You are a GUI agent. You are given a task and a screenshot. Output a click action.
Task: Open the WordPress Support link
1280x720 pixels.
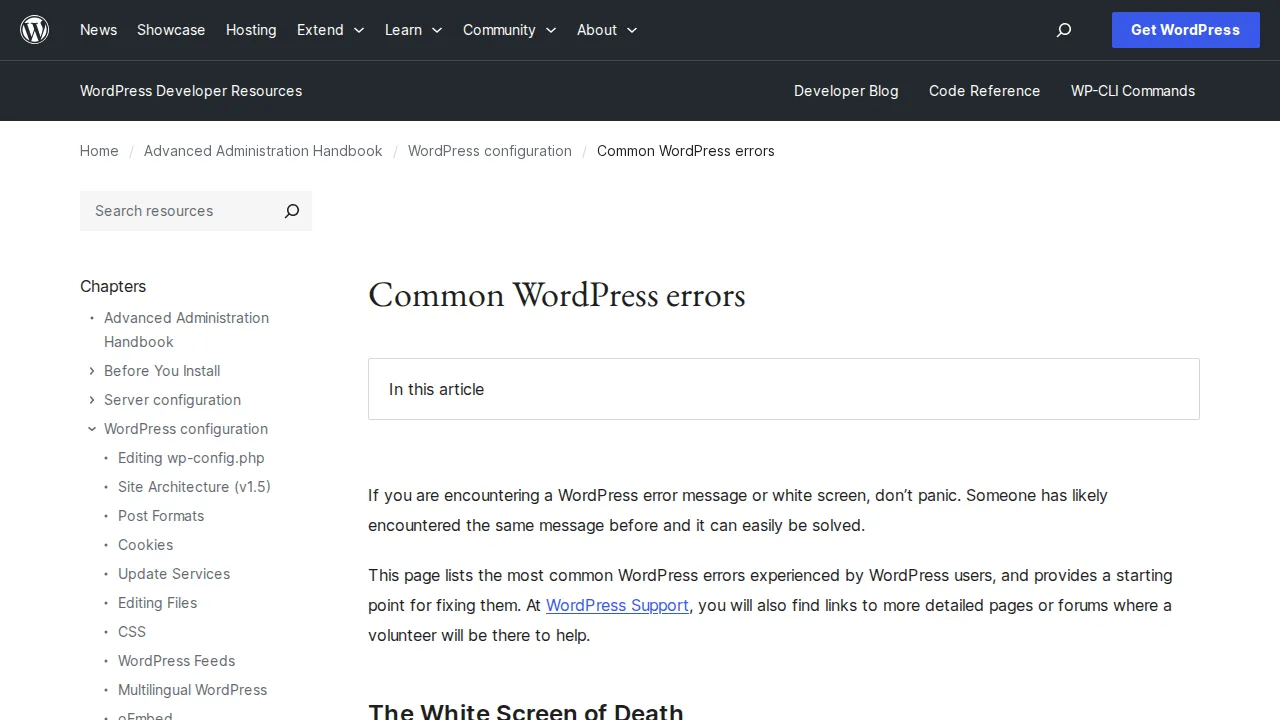pos(617,605)
